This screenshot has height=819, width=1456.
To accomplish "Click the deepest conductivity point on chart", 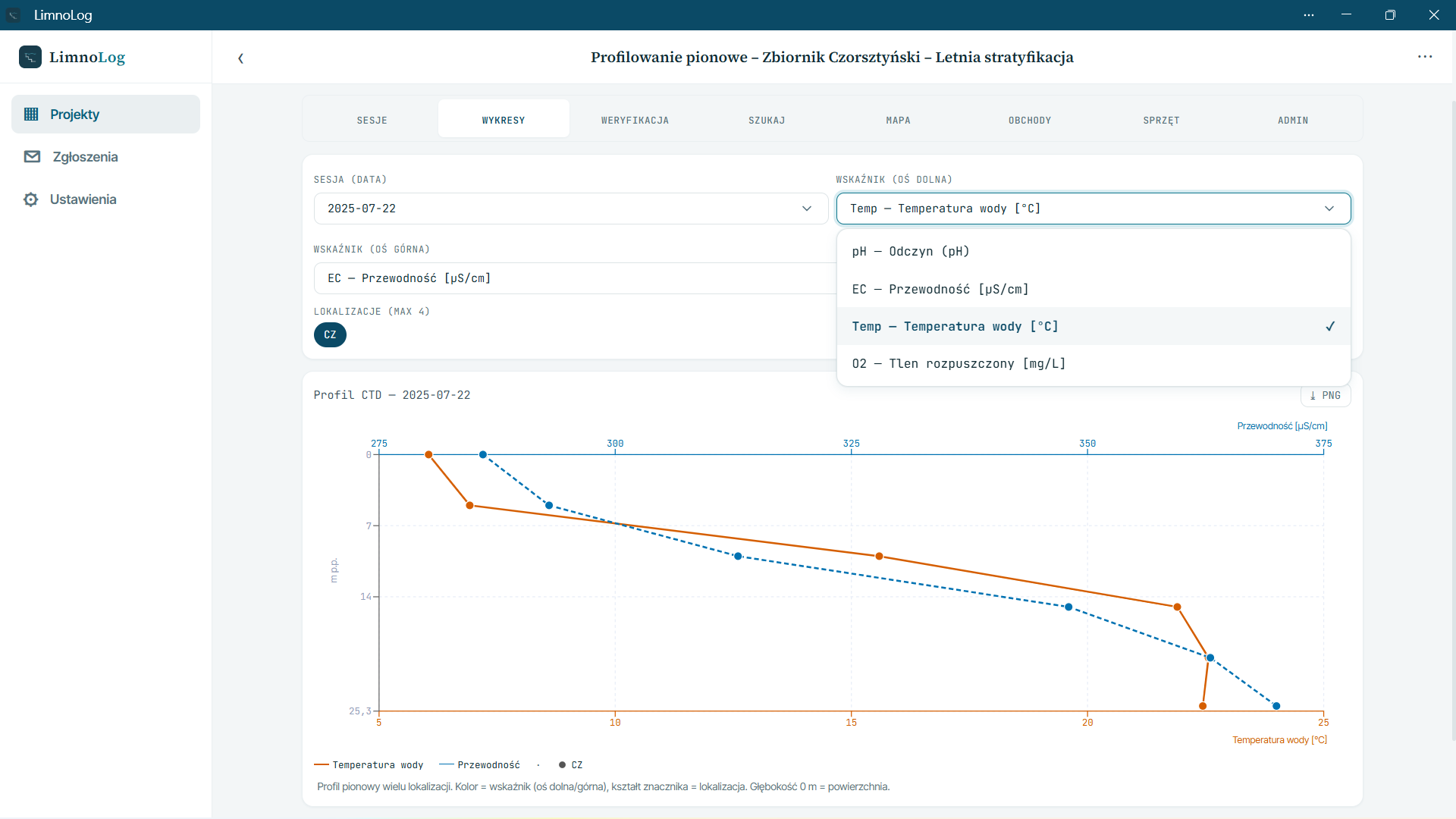I will click(x=1276, y=706).
